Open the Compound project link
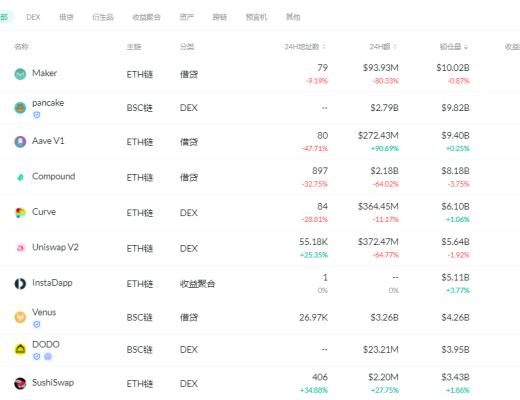Viewport: 520px width, 400px height. (x=53, y=176)
